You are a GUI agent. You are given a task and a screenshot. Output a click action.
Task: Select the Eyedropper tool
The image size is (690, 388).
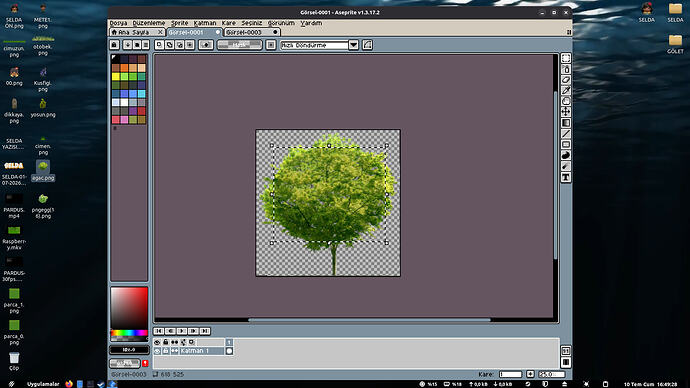(566, 91)
